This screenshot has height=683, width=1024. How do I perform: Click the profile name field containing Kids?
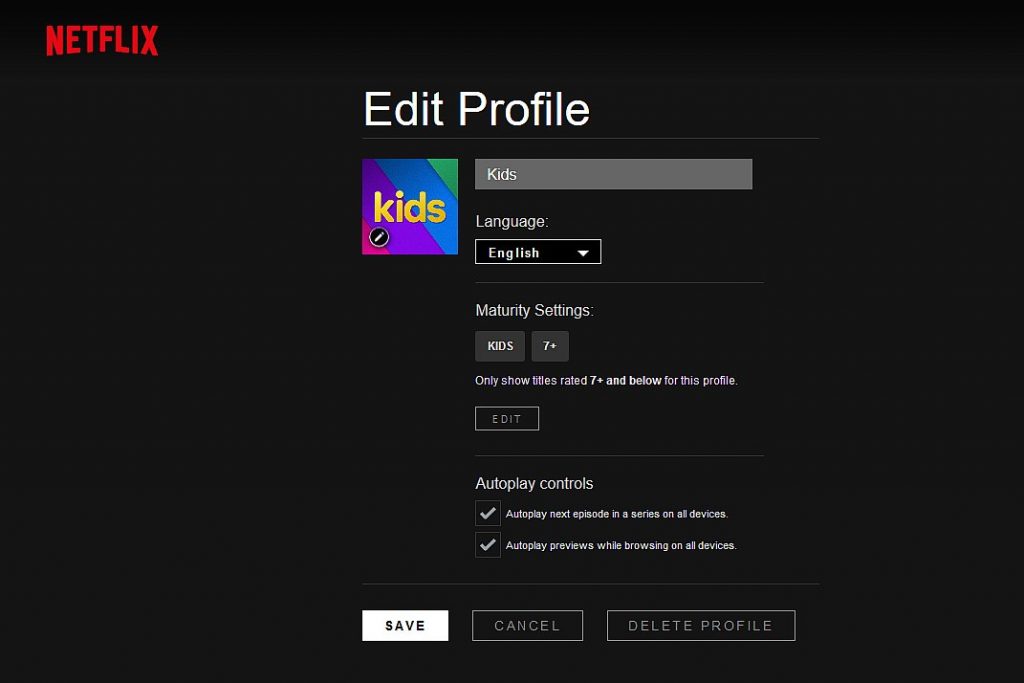(x=613, y=174)
